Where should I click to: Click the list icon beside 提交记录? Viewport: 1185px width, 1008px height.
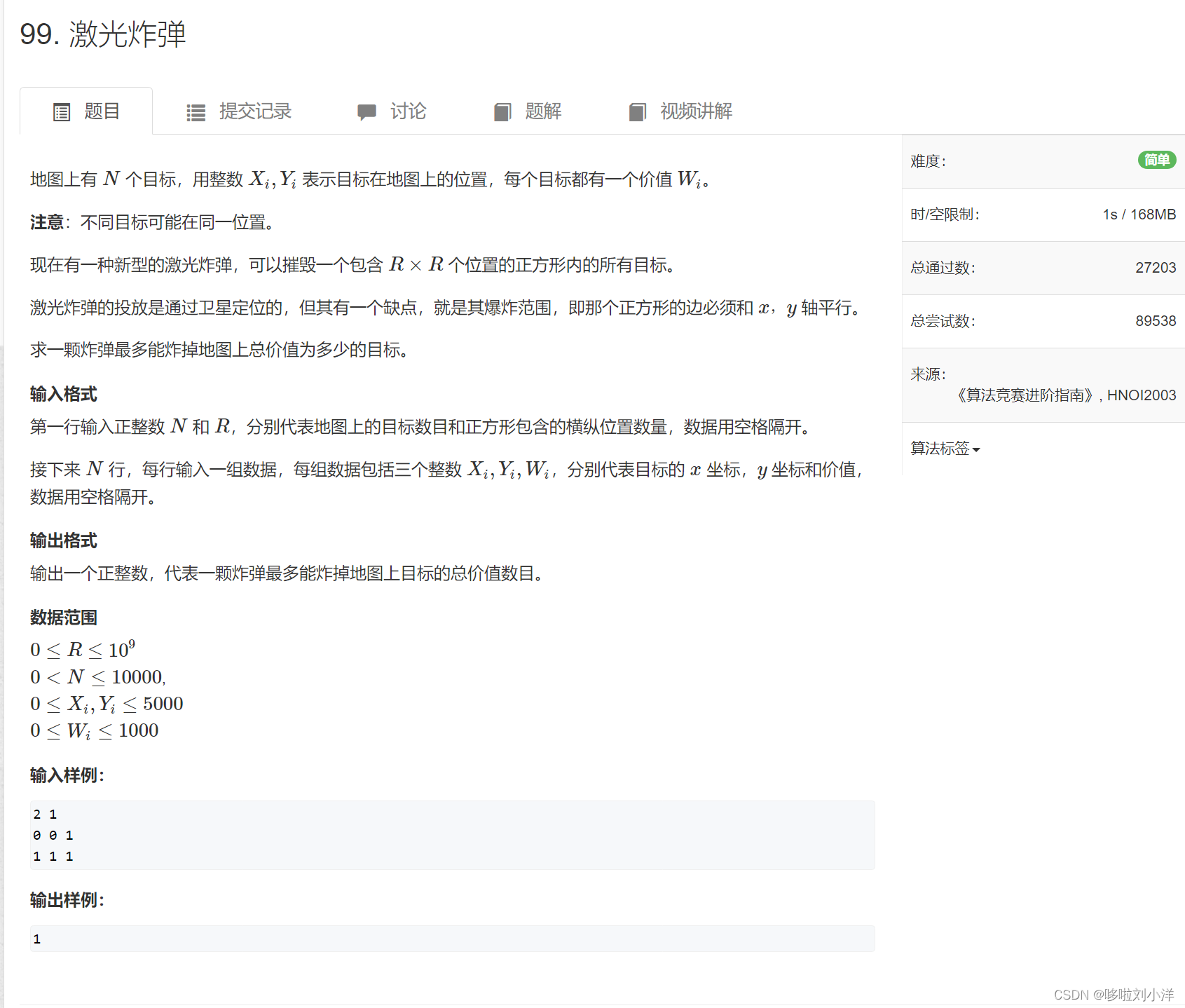(x=196, y=111)
